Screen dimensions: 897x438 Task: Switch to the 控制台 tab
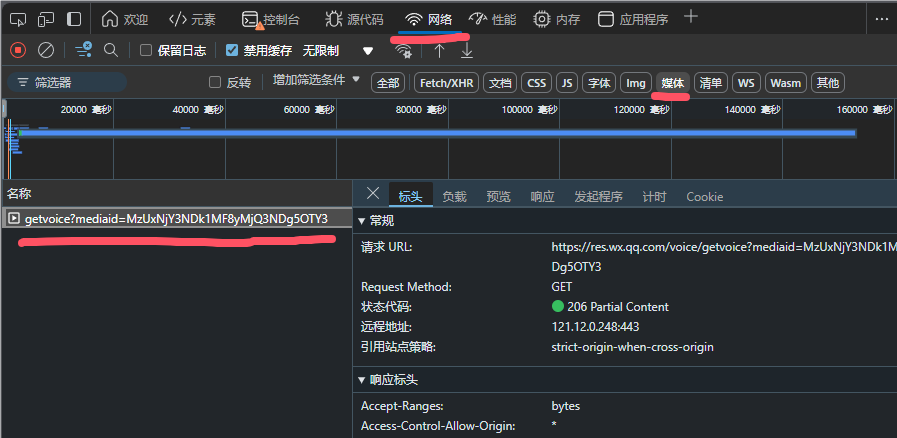pos(270,19)
